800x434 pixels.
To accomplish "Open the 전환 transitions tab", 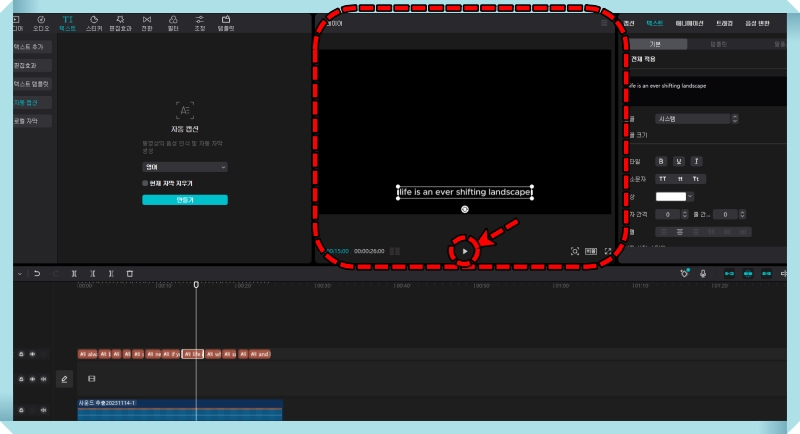I will tap(147, 23).
